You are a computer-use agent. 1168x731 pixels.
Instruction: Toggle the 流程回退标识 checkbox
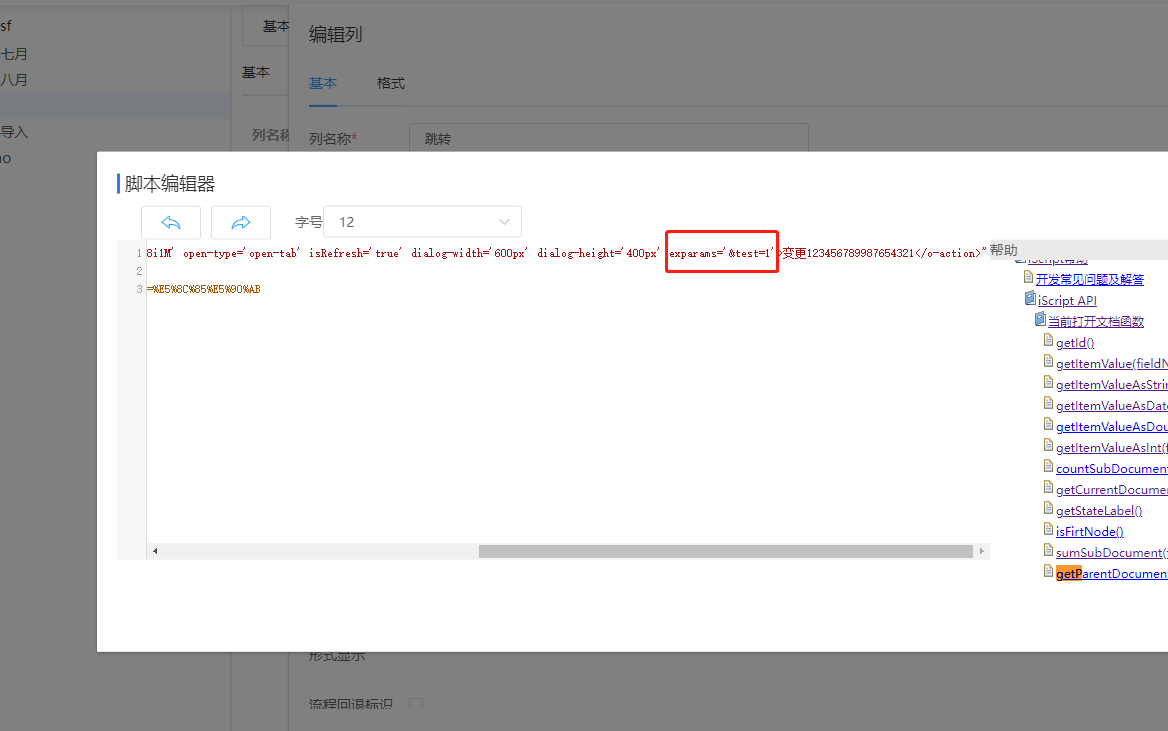416,704
